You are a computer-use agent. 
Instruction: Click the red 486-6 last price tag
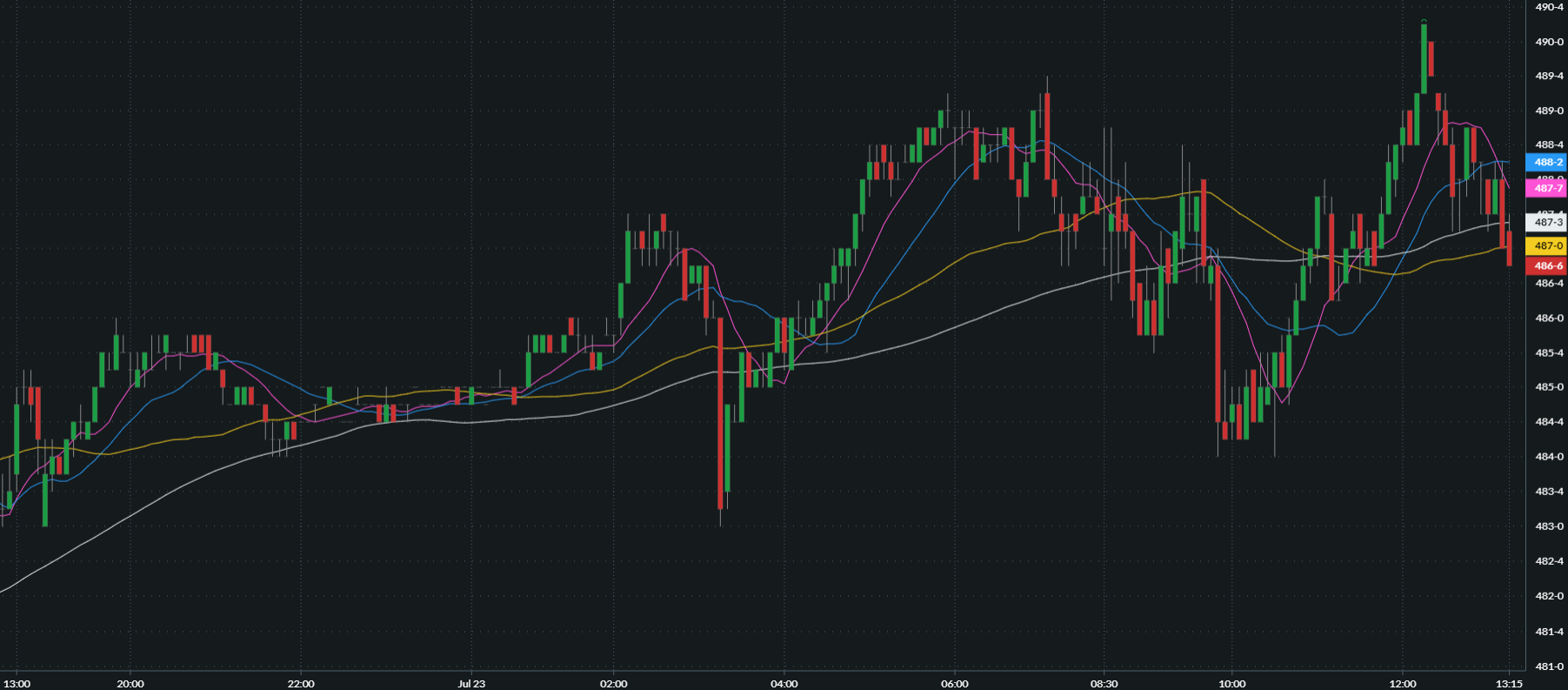[x=1547, y=266]
